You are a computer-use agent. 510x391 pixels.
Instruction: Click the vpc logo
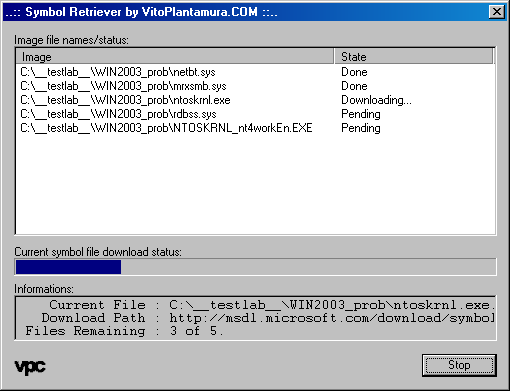tap(30, 367)
